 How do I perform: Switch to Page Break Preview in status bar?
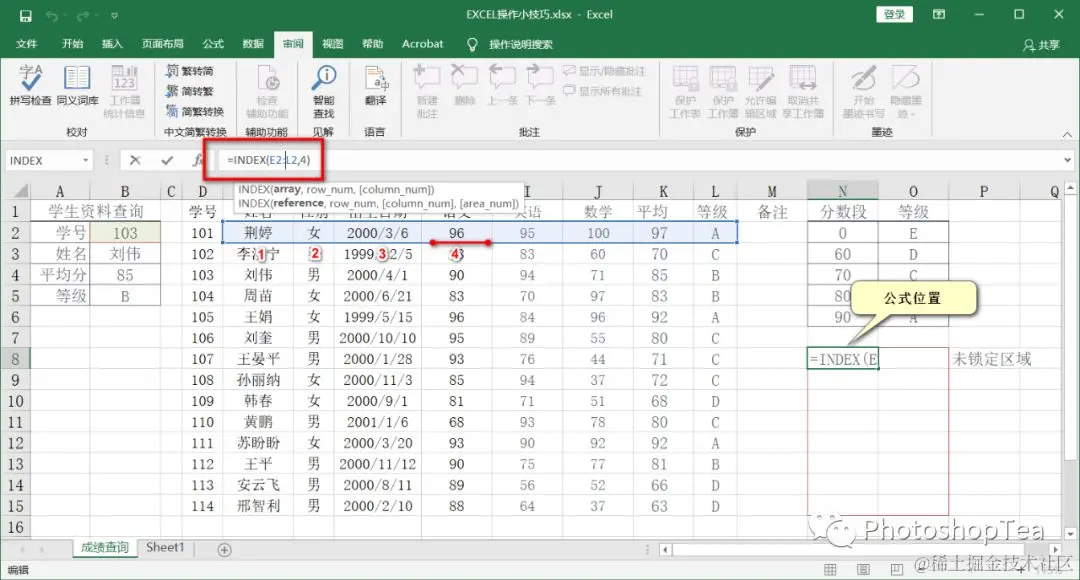(x=896, y=569)
